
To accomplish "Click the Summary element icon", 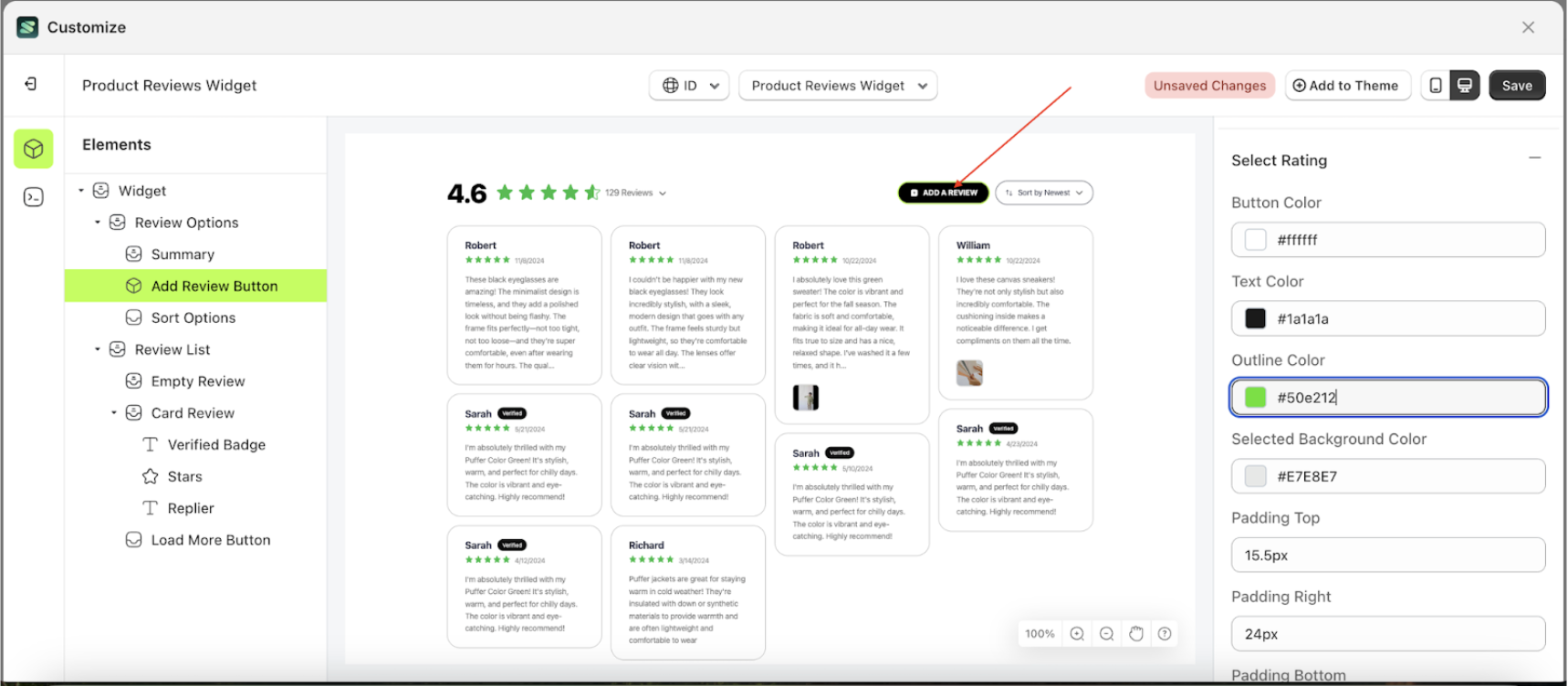I will [134, 254].
